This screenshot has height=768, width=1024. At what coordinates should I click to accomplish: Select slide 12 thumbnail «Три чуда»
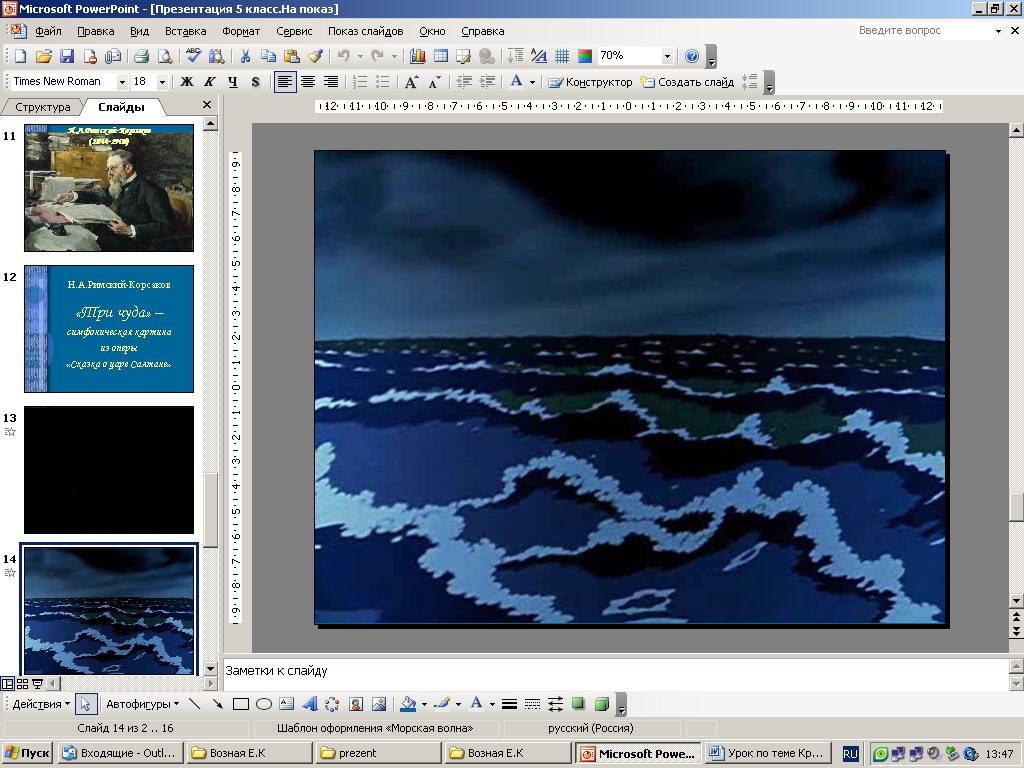pos(109,328)
